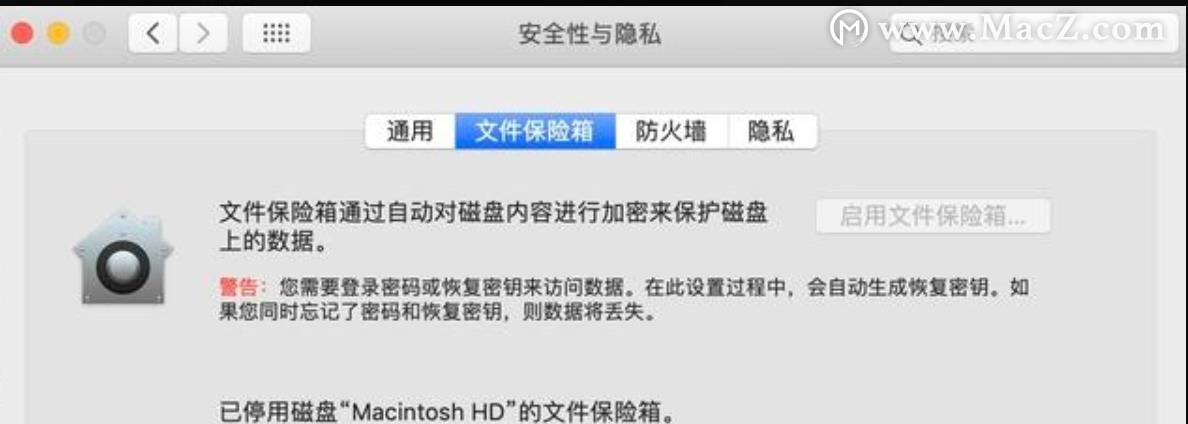1188x424 pixels.
Task: Minimize the window with the yellow button
Action: [x=59, y=33]
